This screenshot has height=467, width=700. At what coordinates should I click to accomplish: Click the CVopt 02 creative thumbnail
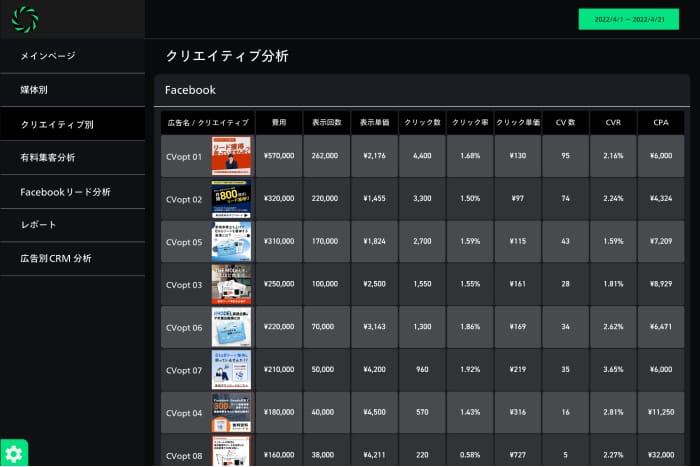click(x=231, y=199)
